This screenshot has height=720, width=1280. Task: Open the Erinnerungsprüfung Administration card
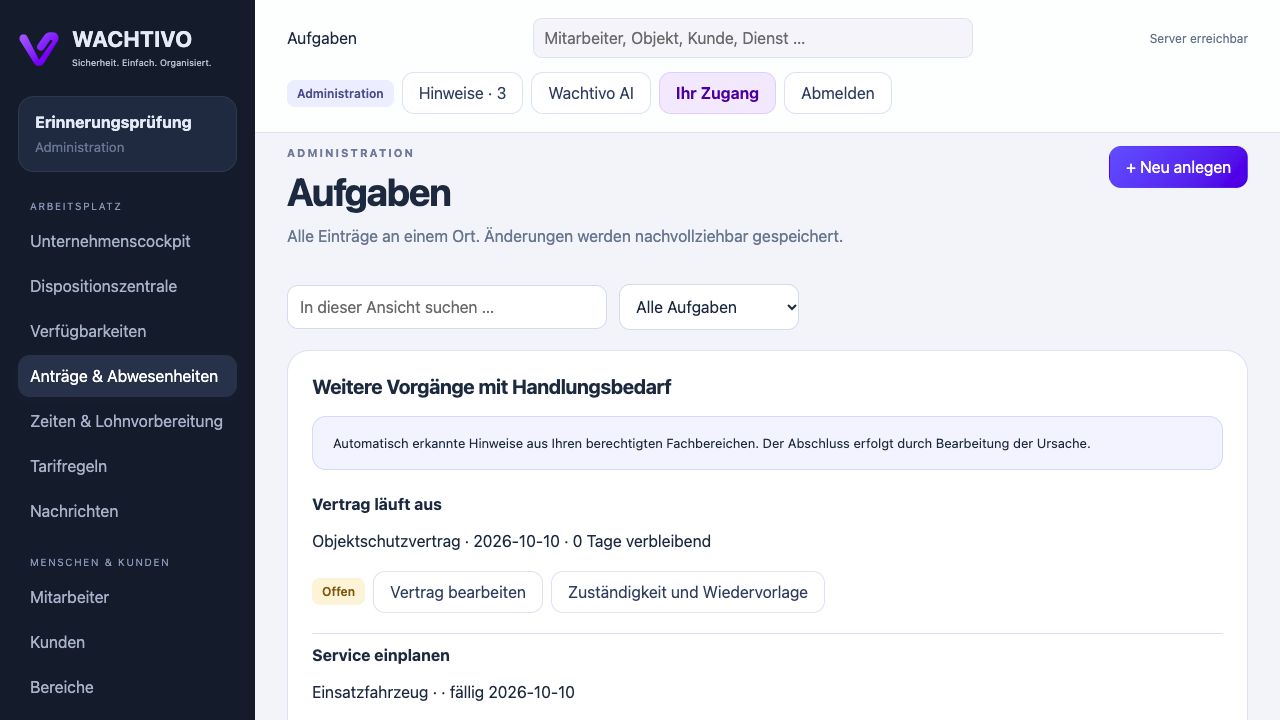pos(127,134)
